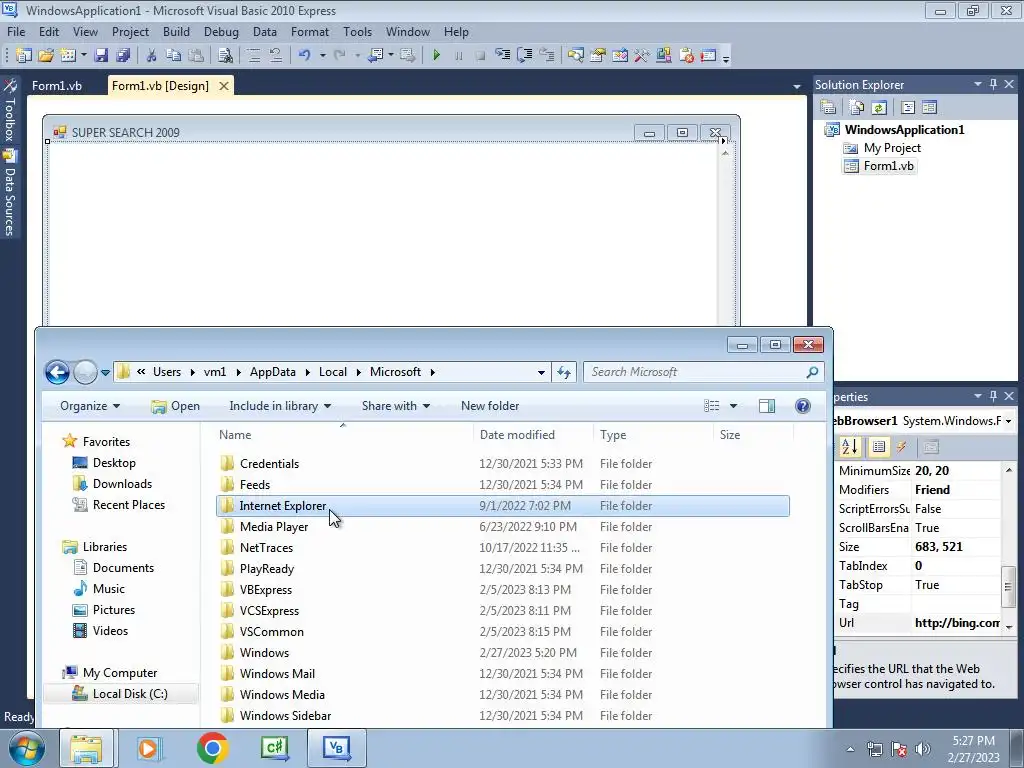
Task: Toggle the Explorer preview pane icon
Action: [767, 406]
